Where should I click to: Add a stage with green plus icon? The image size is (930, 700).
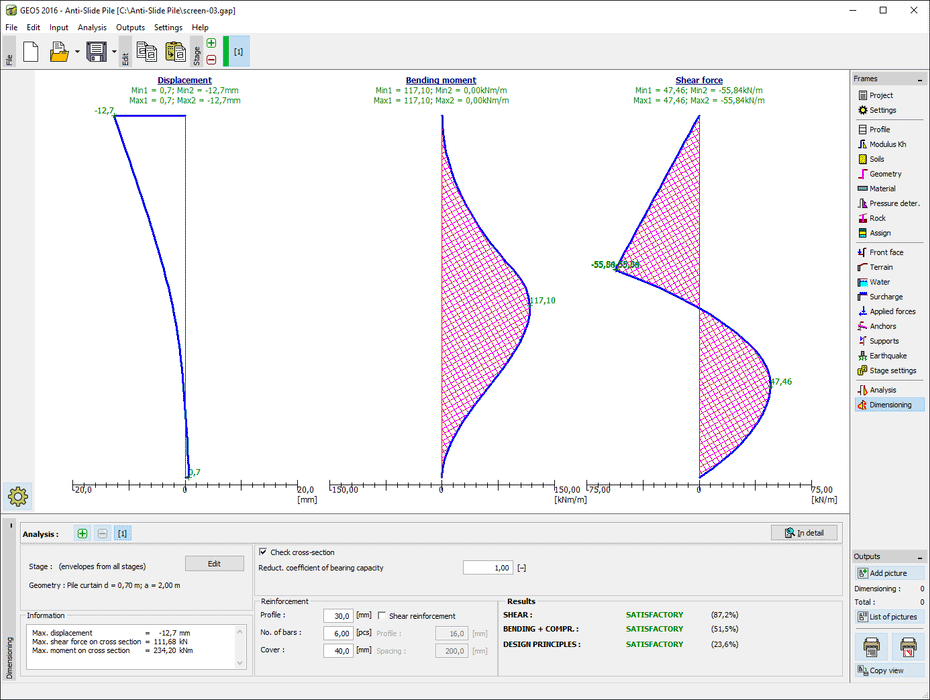coord(211,44)
